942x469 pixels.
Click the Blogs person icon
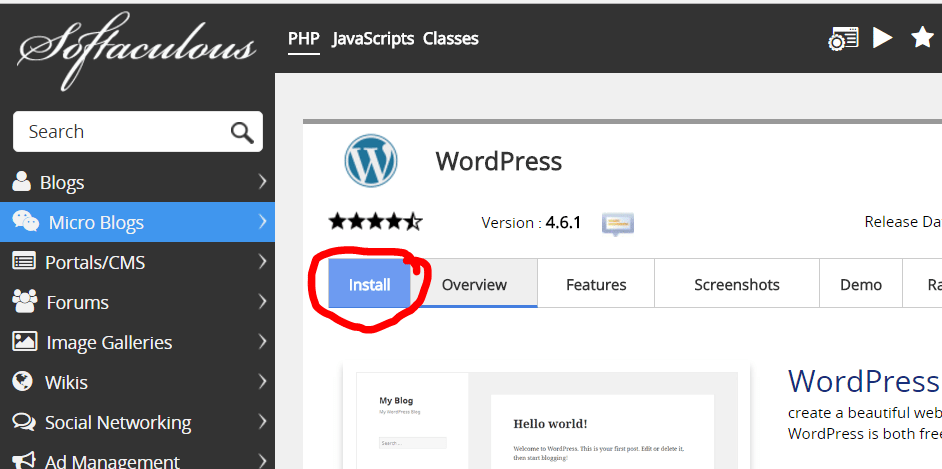click(22, 181)
